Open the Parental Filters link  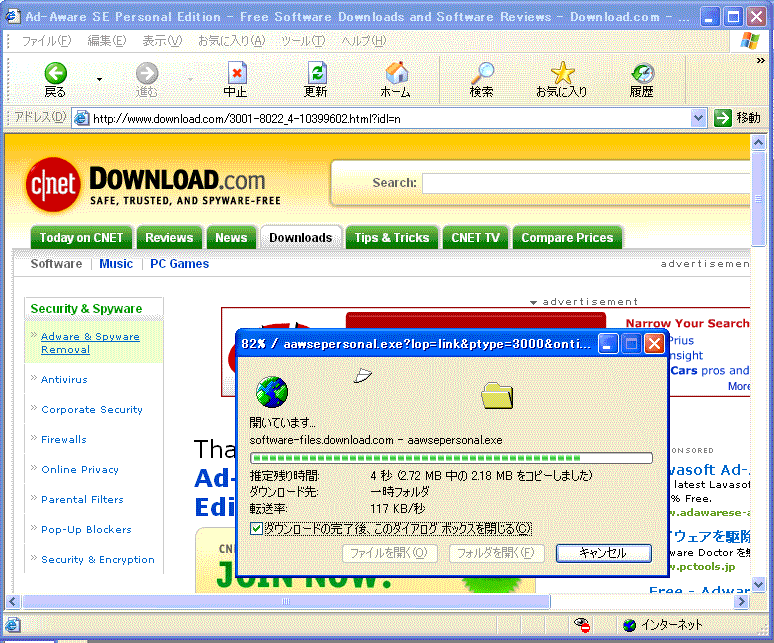(82, 500)
